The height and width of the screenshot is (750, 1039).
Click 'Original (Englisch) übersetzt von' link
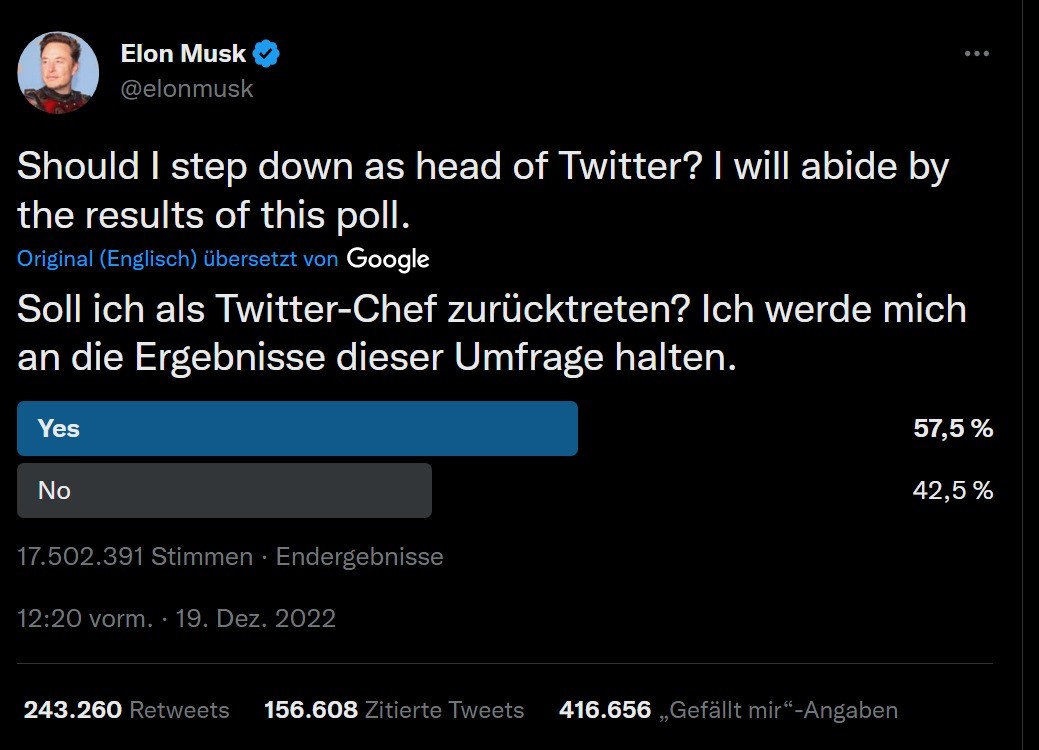point(177,259)
